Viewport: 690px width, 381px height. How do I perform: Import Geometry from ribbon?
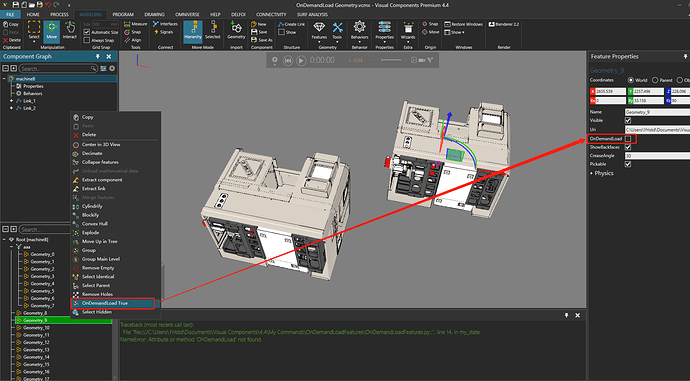click(236, 31)
